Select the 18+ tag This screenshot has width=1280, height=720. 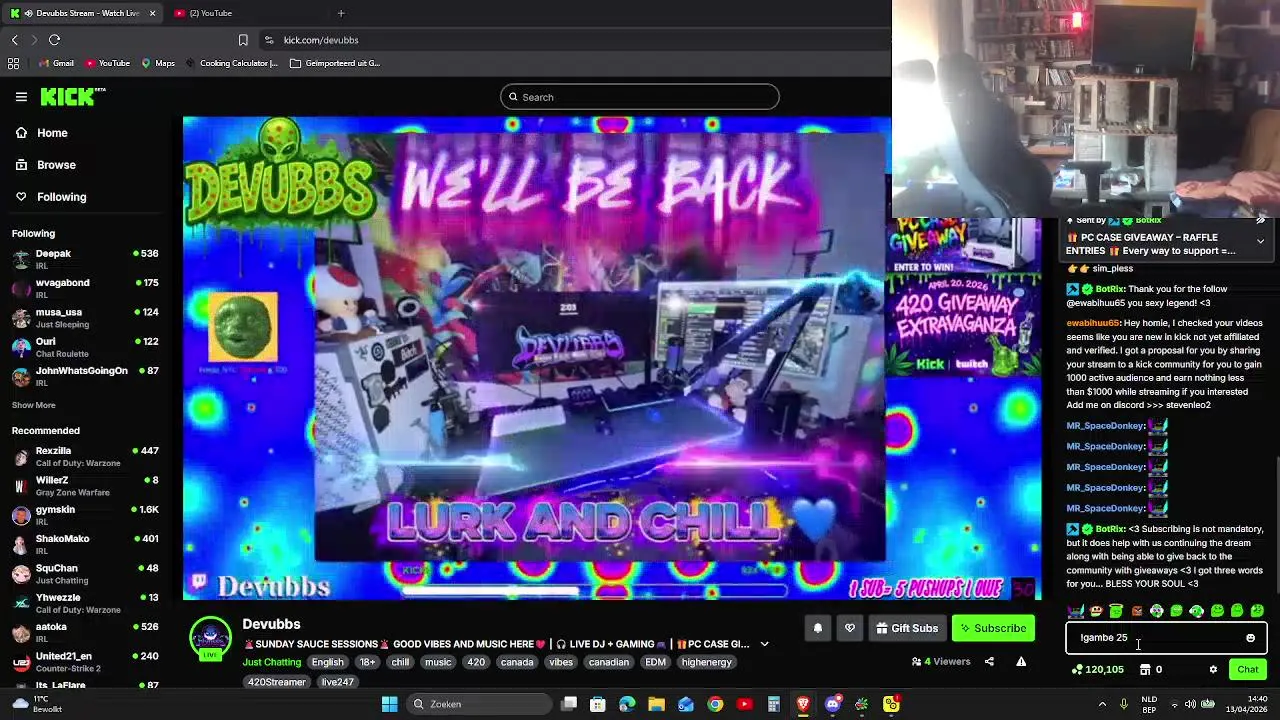[367, 662]
